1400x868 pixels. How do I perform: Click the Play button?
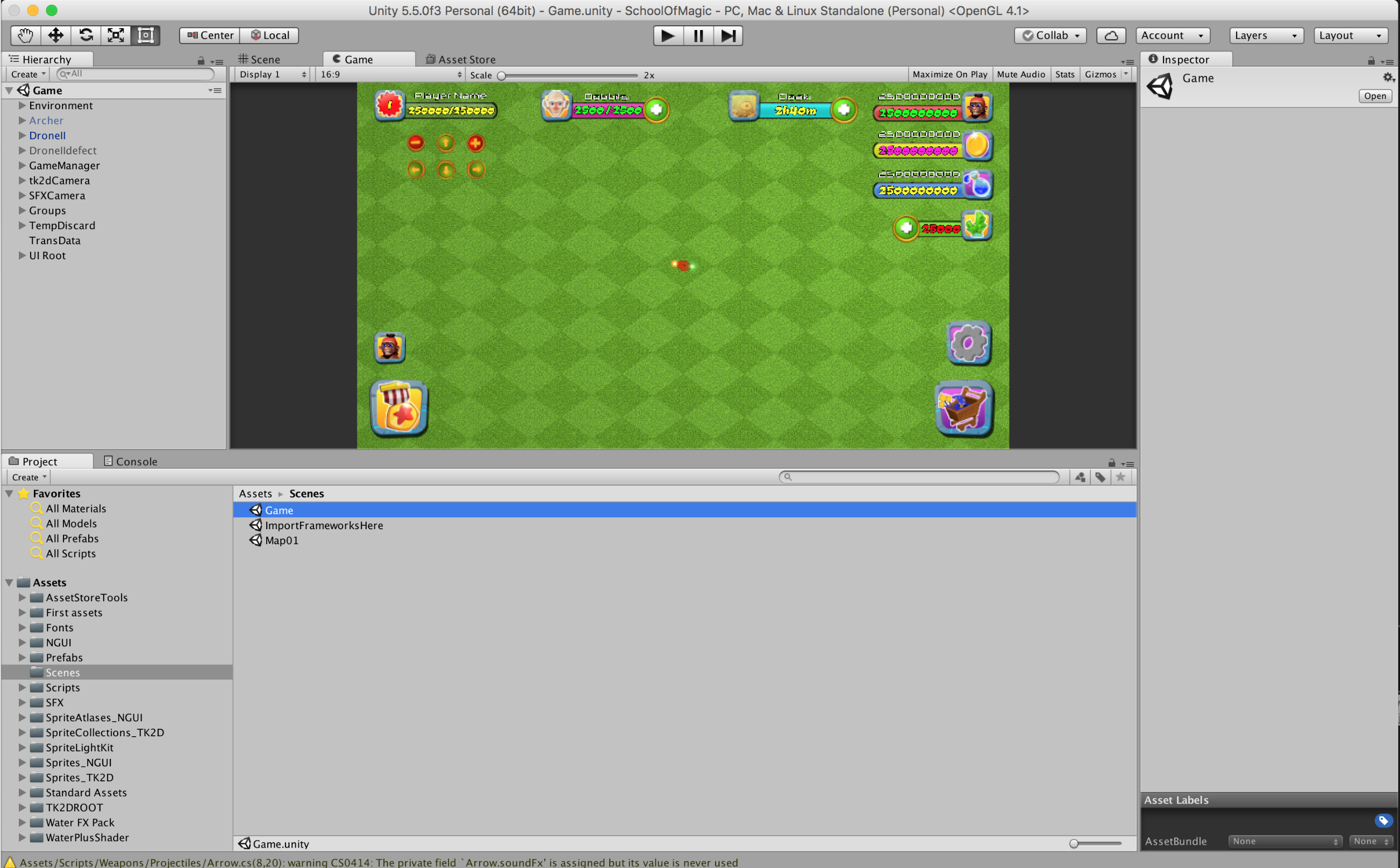(668, 35)
